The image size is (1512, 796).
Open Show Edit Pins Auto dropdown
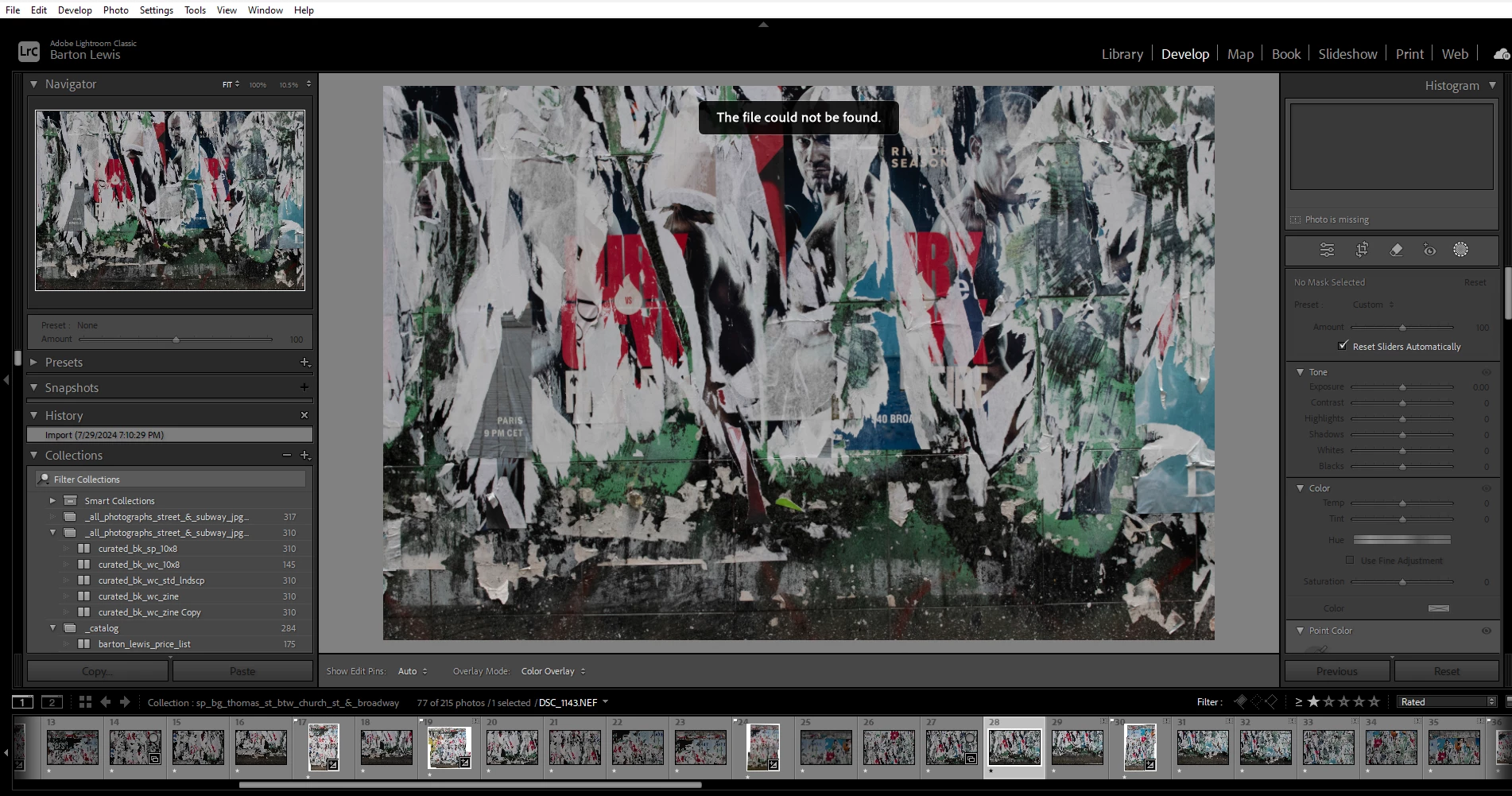point(413,671)
